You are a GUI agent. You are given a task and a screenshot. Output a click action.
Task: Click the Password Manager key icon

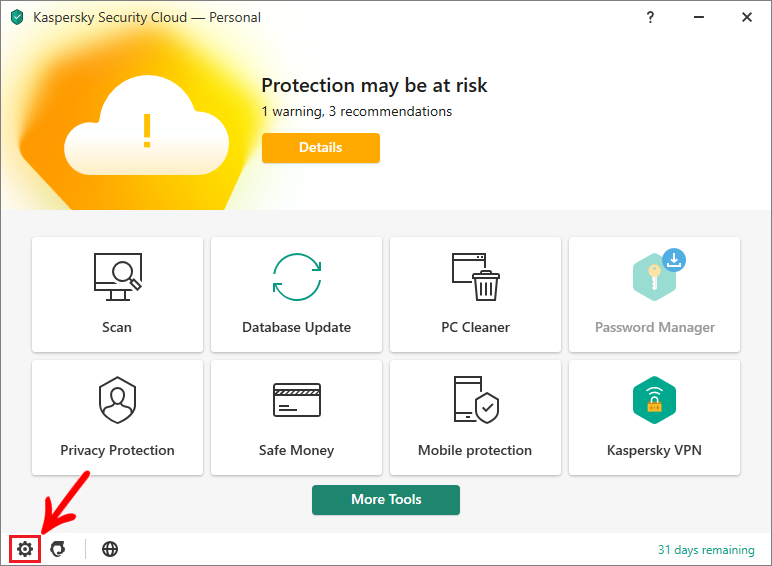pyautogui.click(x=654, y=277)
